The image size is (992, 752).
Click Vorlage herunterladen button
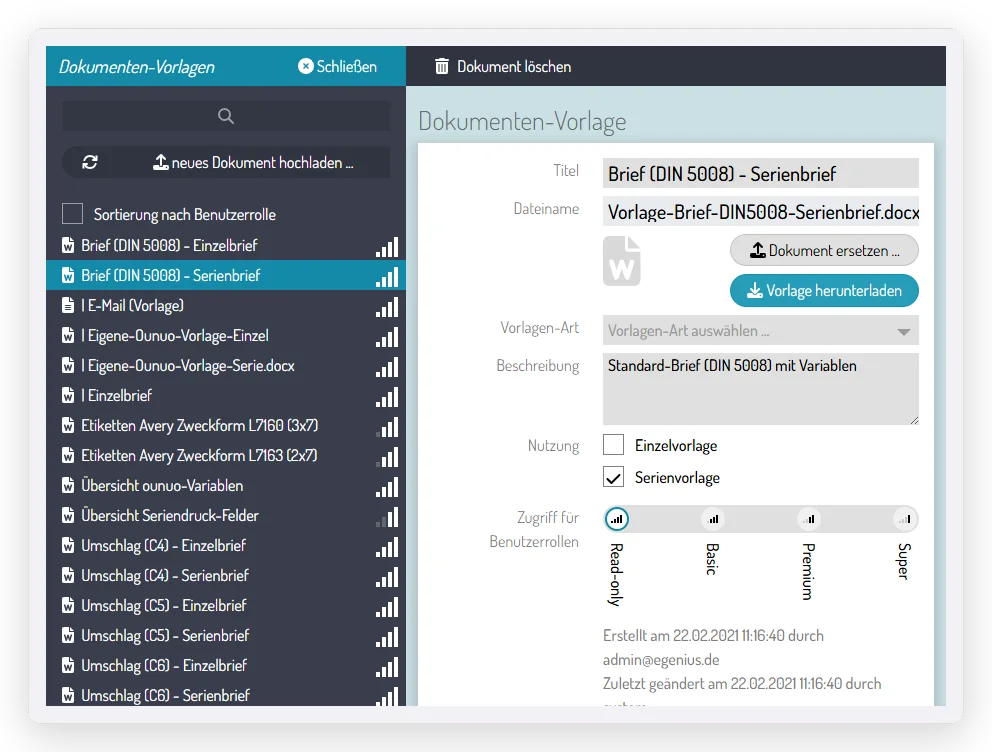pos(824,290)
